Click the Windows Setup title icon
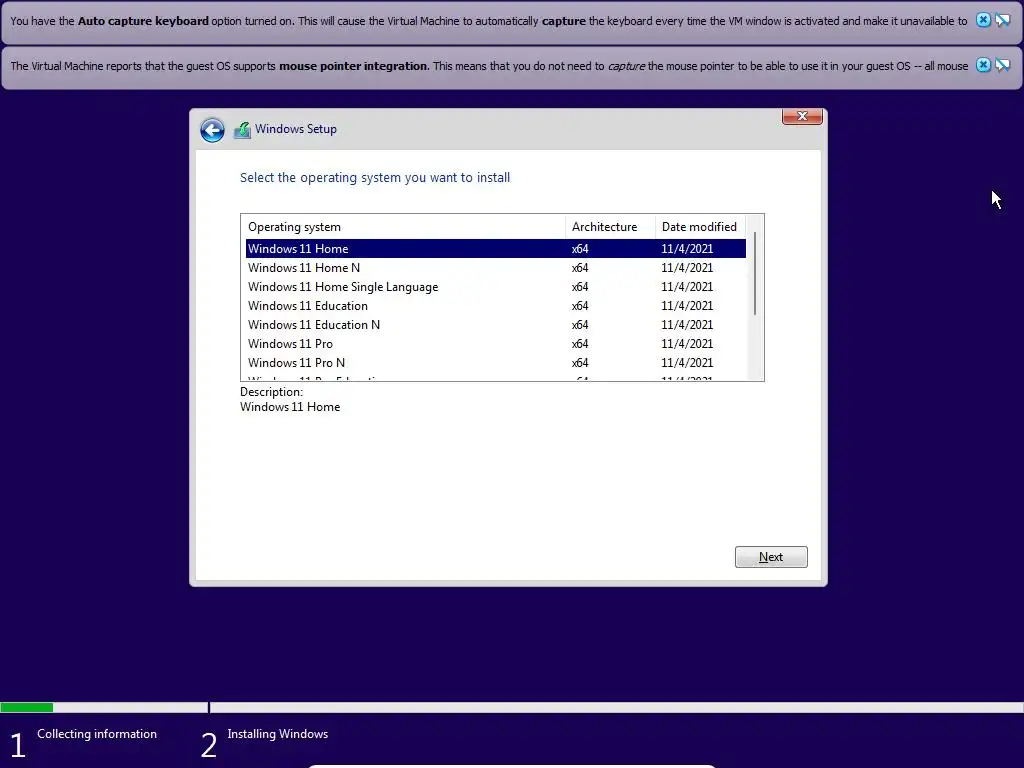Viewport: 1024px width, 768px height. pyautogui.click(x=242, y=130)
